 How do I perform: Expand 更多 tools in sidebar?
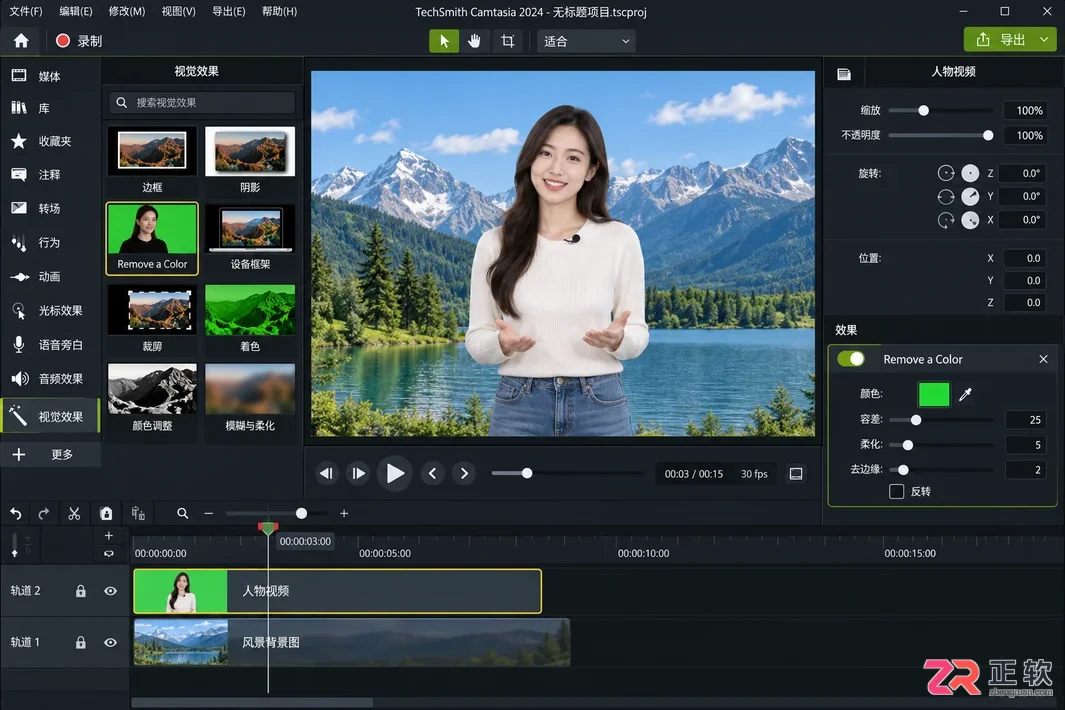coord(50,455)
